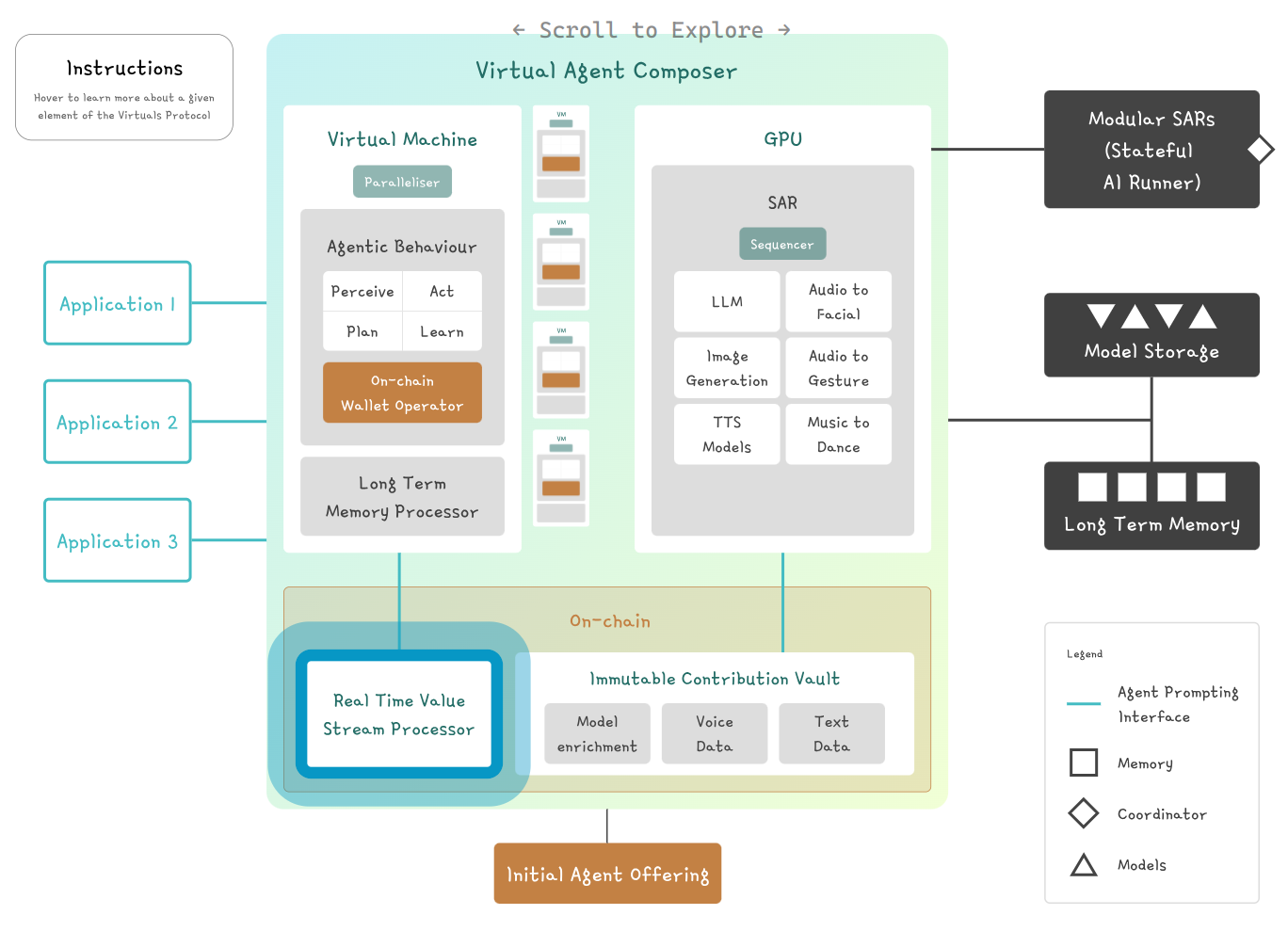Click the SAR heading
Viewport: 1288px width, 931px height.
(782, 202)
